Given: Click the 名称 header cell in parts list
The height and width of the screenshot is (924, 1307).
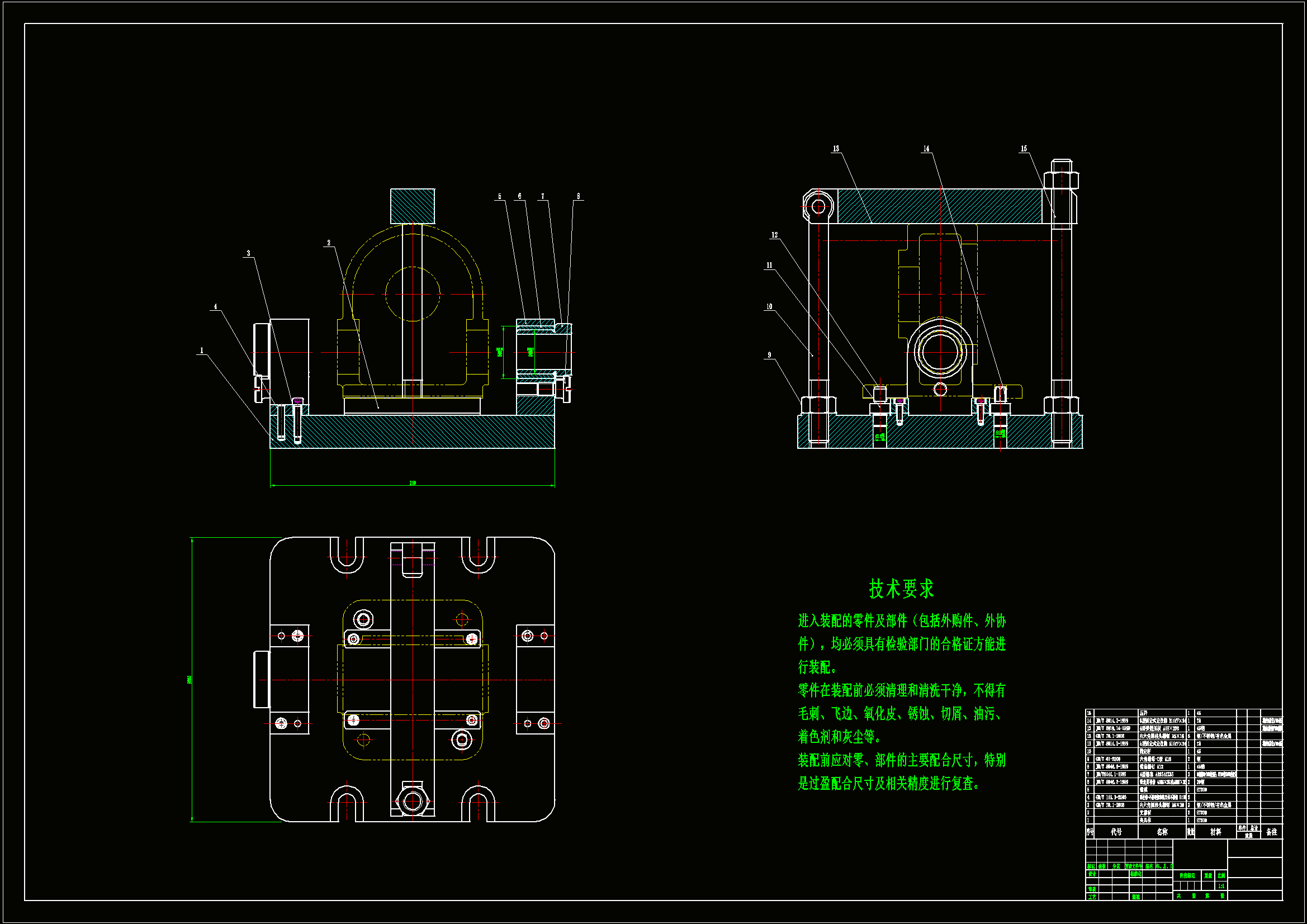Looking at the screenshot, I should [1162, 832].
